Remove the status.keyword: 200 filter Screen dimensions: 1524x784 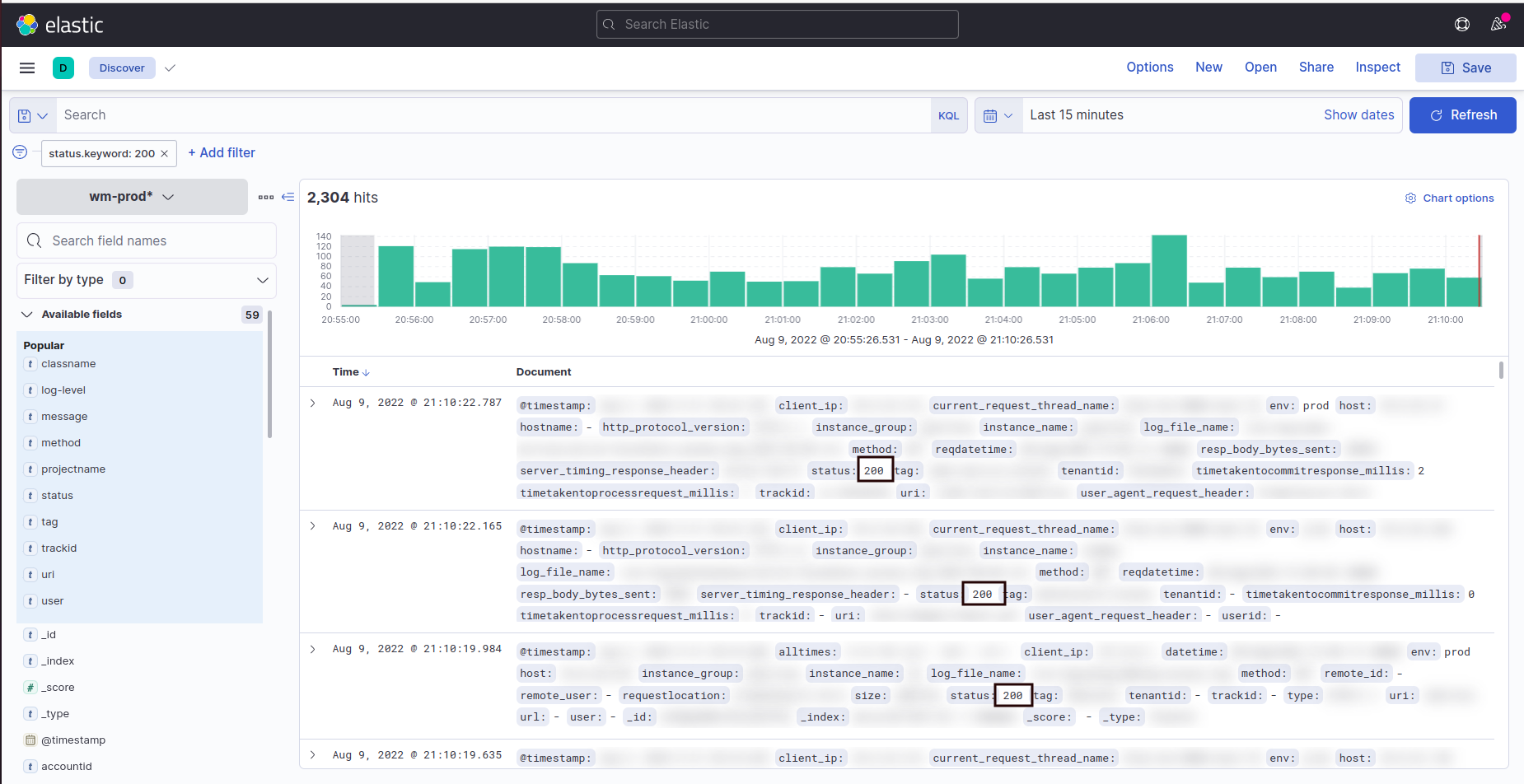(165, 154)
